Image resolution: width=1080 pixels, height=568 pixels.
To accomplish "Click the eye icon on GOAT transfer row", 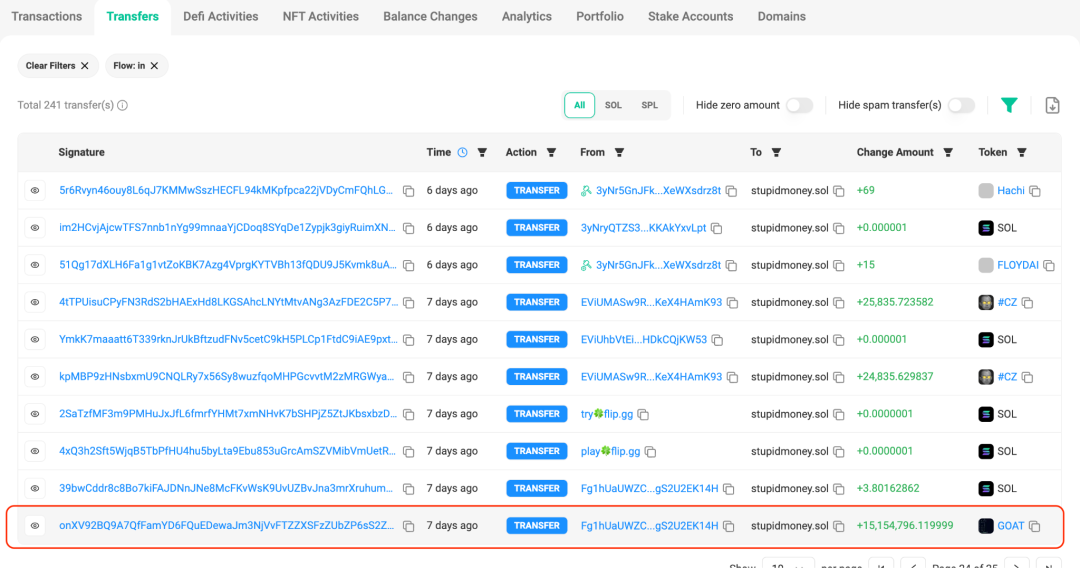I will pos(35,526).
